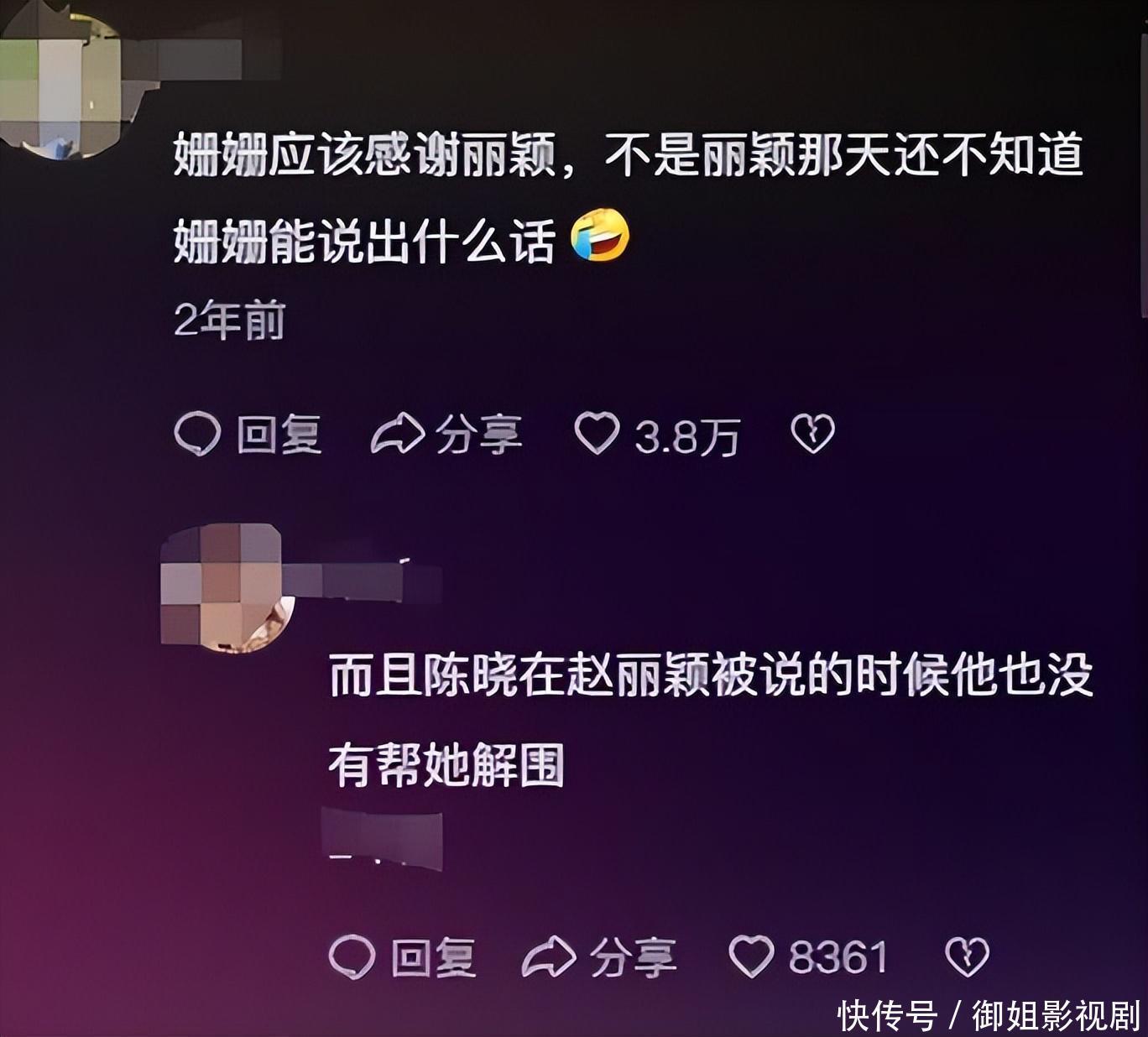Click share arrow icon under first comment

398,435
